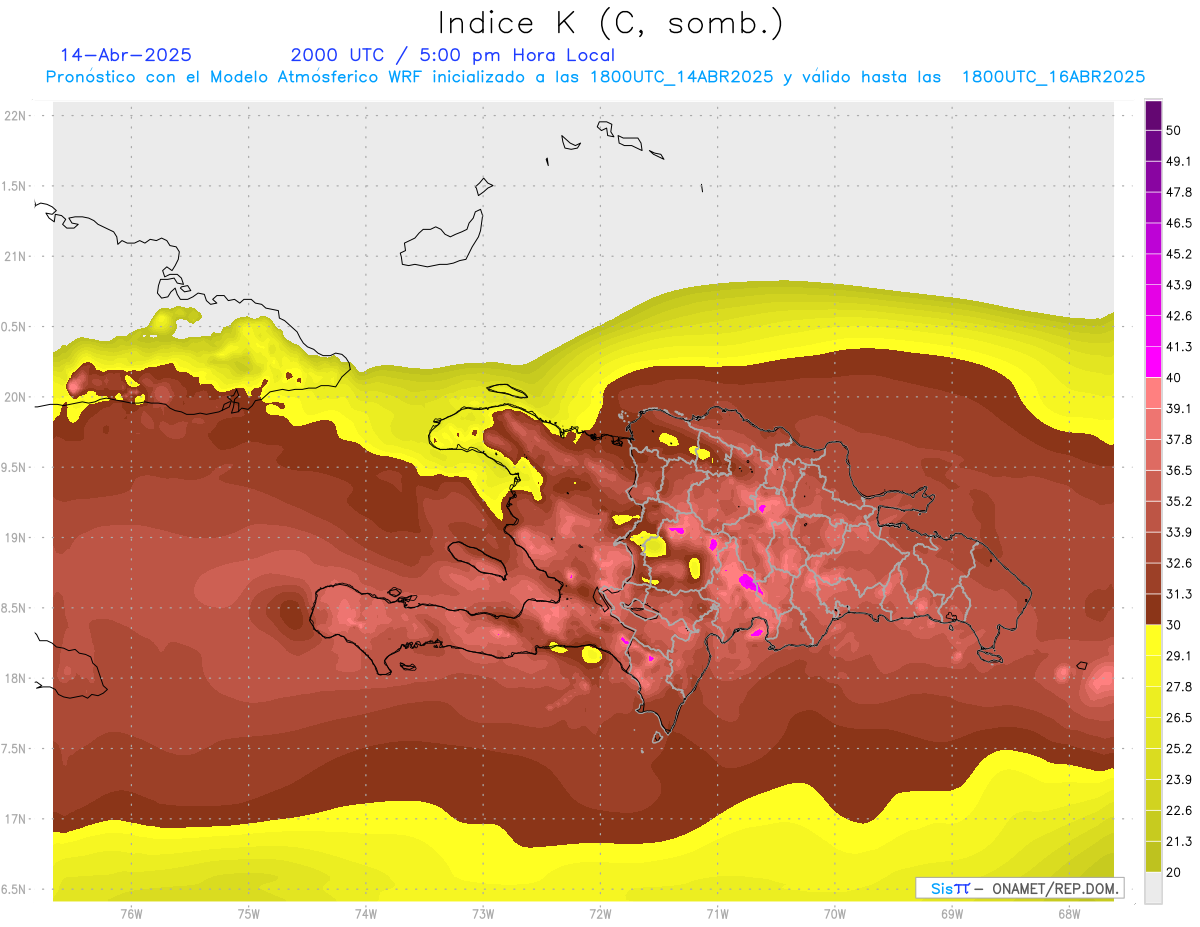This screenshot has width=1200, height=927.
Task: Select the "17N" latitude label
Action: point(17,819)
